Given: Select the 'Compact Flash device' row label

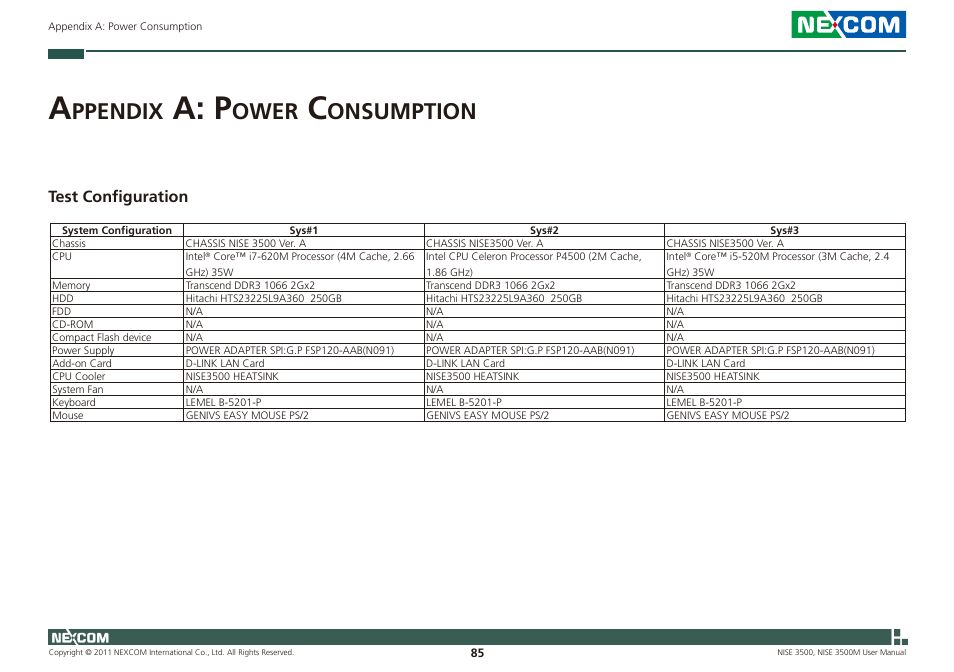Looking at the screenshot, I should (102, 337).
